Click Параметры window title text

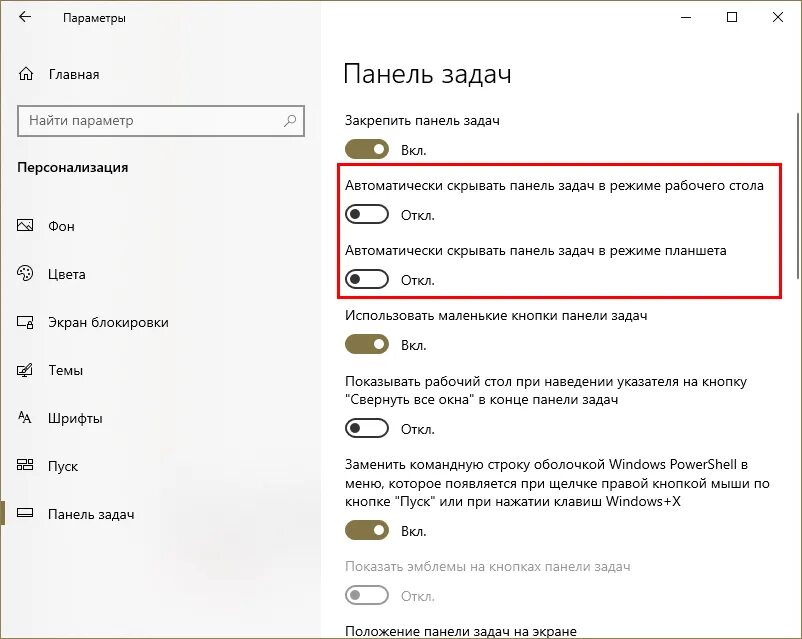click(x=94, y=18)
